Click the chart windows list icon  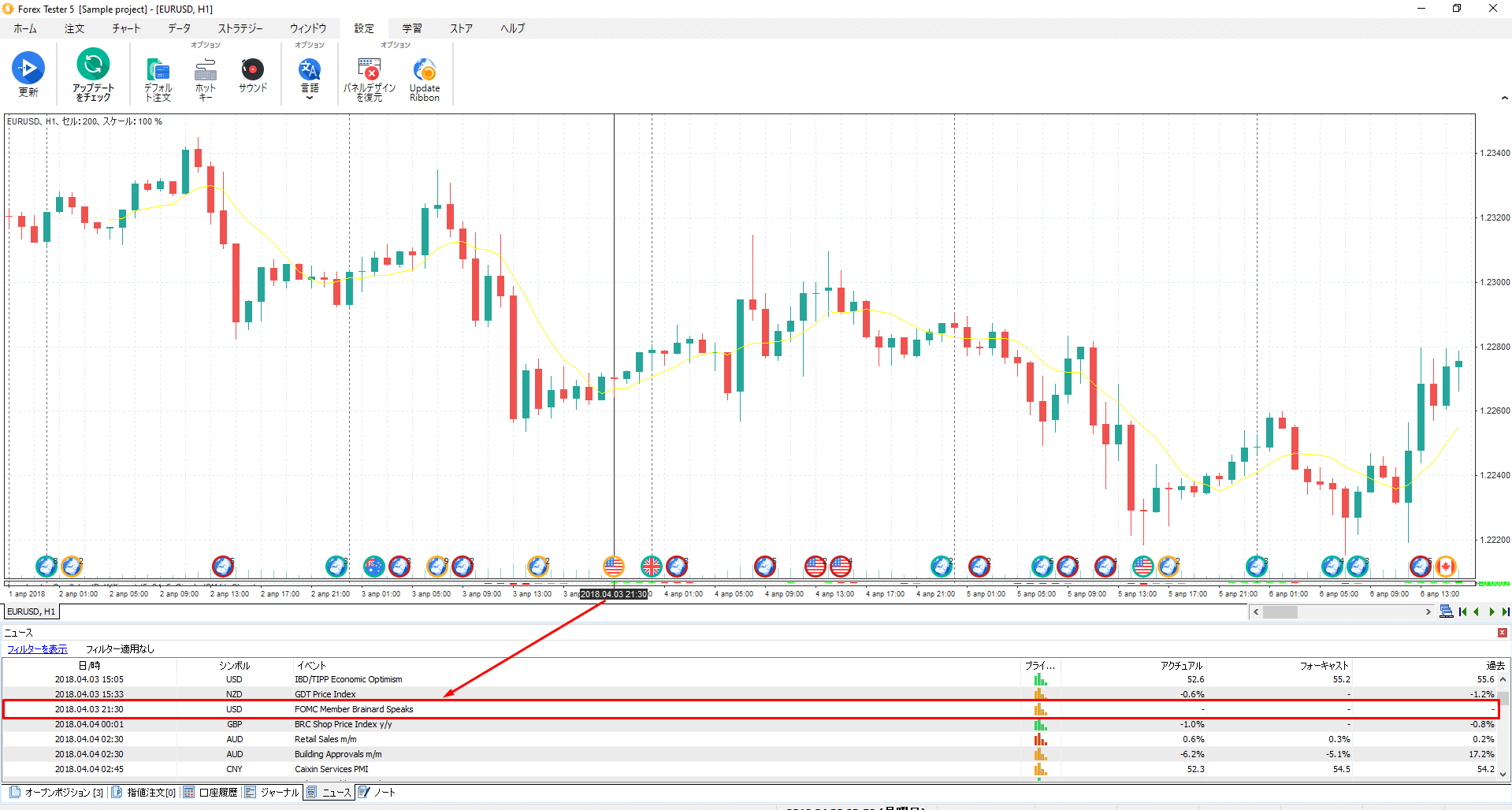pyautogui.click(x=1446, y=612)
